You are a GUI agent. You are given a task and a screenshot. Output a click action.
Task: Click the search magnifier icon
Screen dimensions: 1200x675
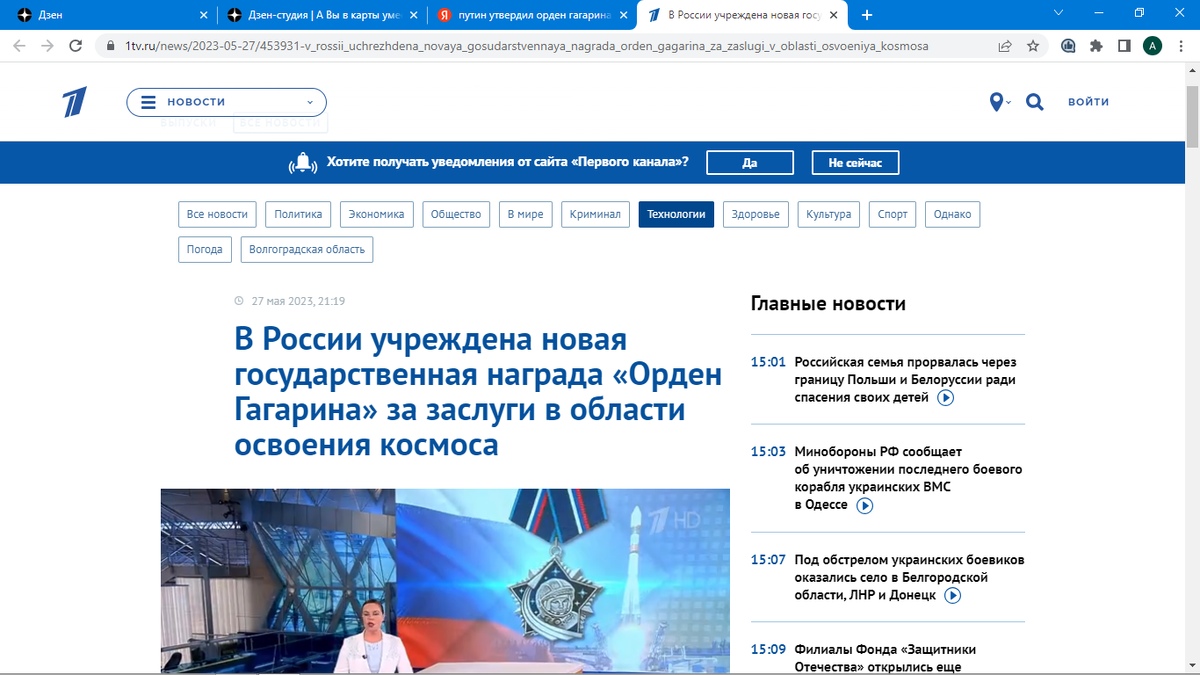1034,101
